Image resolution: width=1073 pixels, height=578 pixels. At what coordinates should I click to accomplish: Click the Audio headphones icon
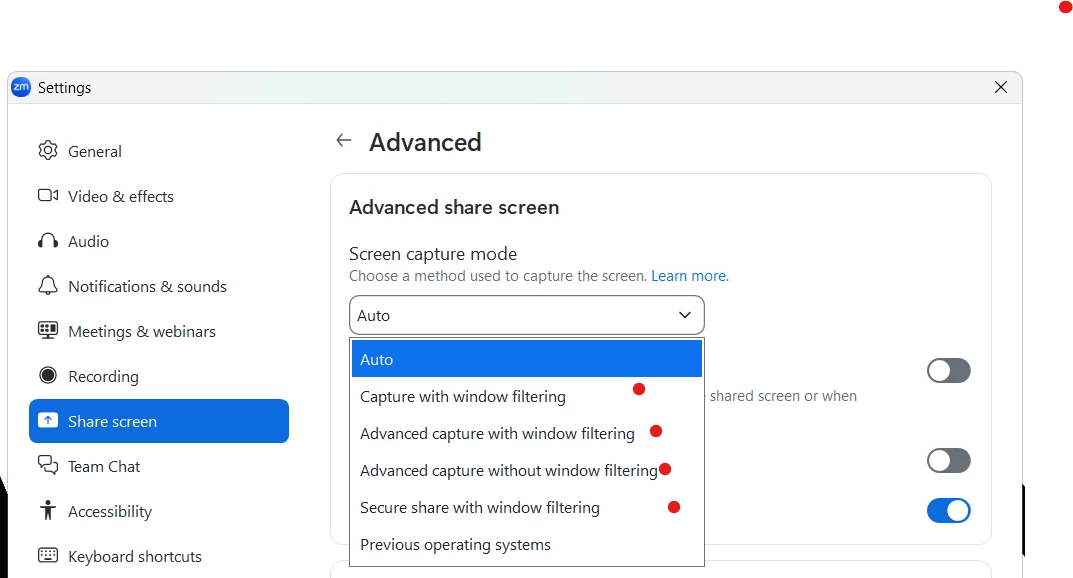(x=48, y=241)
